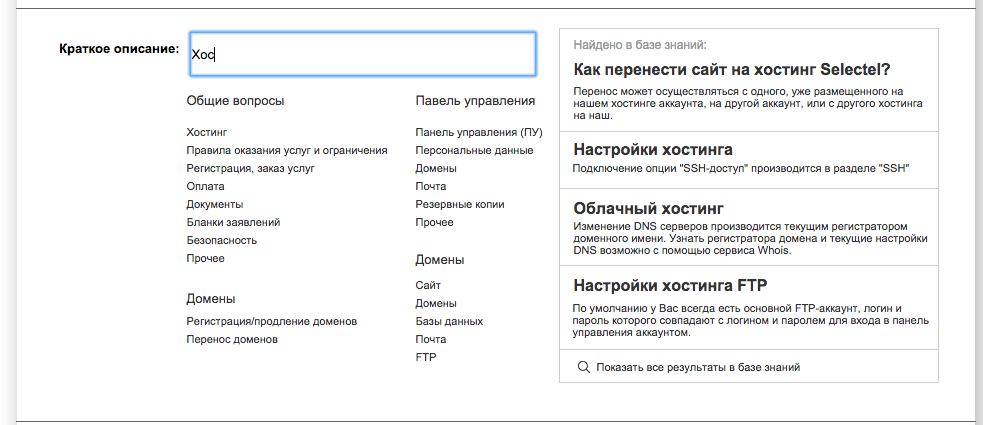Viewport: 983px width, 425px height.
Task: Select the Безопасность topic
Action: point(221,241)
